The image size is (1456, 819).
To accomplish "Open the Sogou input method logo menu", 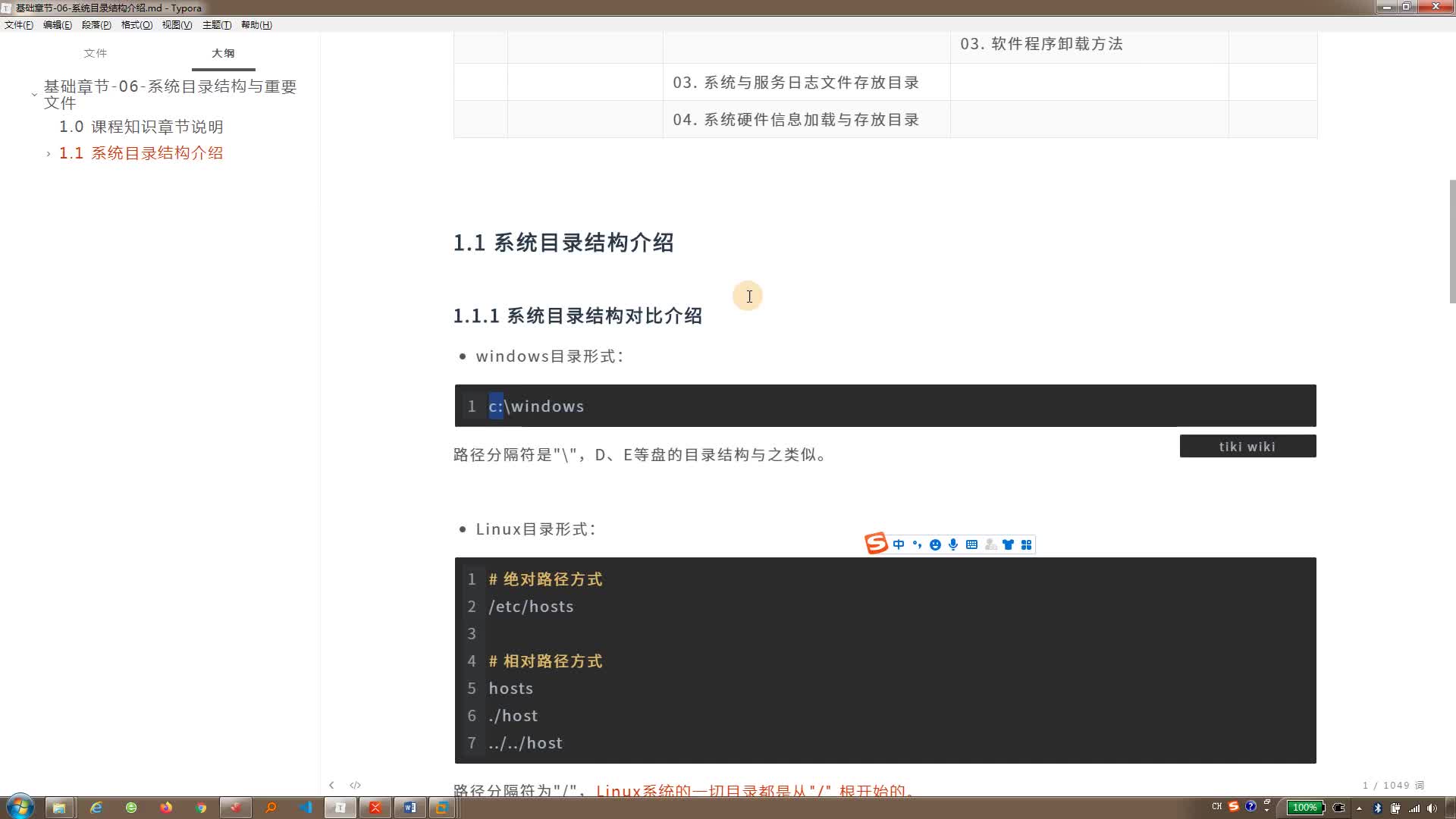I will point(876,544).
